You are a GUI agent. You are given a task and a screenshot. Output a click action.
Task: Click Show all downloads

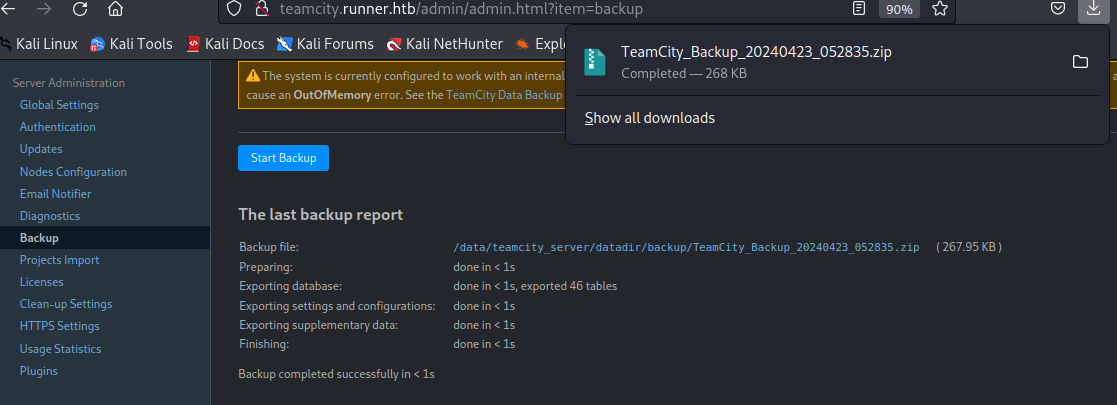coord(650,118)
